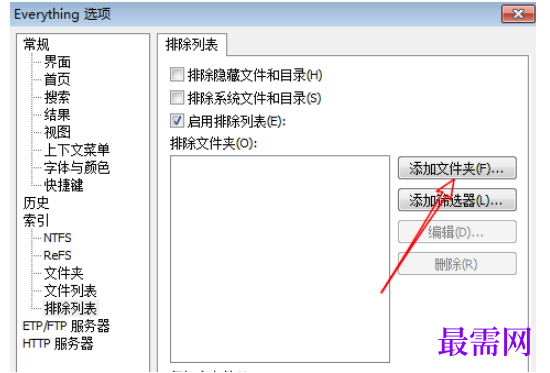Click the disabled 编辑(D)... button

click(457, 232)
